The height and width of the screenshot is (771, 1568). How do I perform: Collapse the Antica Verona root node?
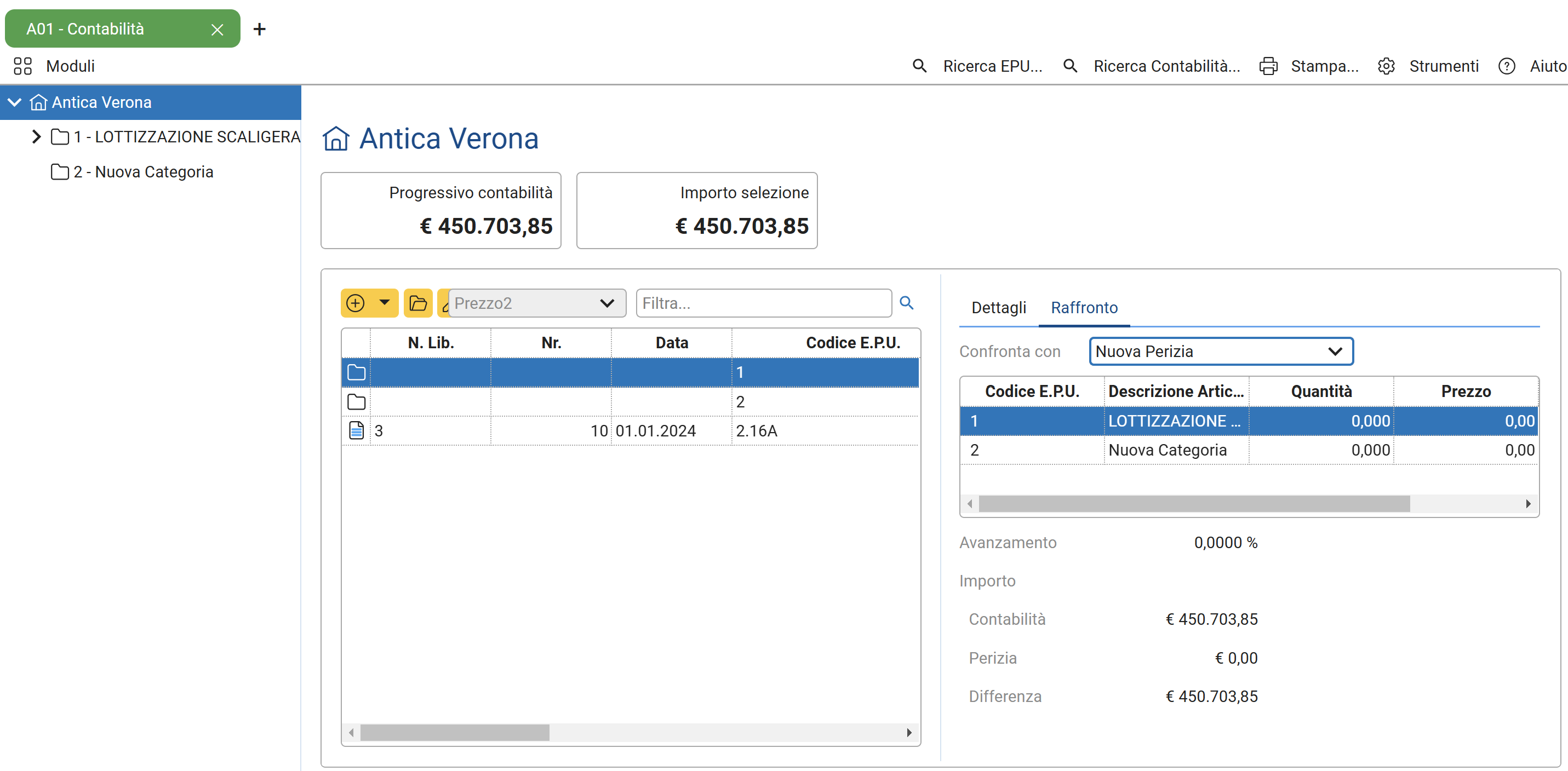(x=15, y=102)
